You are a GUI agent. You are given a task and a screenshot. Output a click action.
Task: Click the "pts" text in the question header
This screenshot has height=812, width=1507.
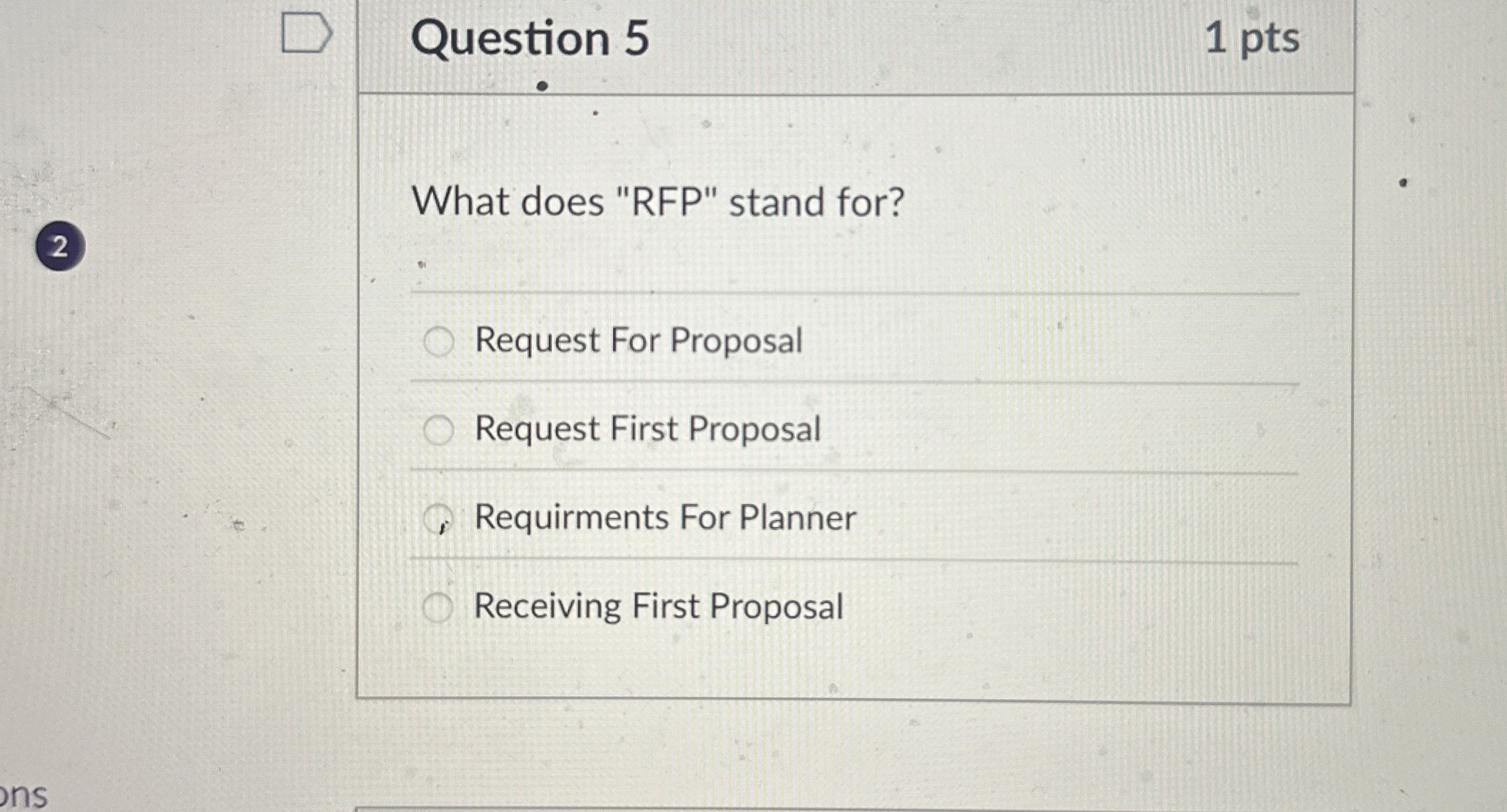(x=1270, y=39)
